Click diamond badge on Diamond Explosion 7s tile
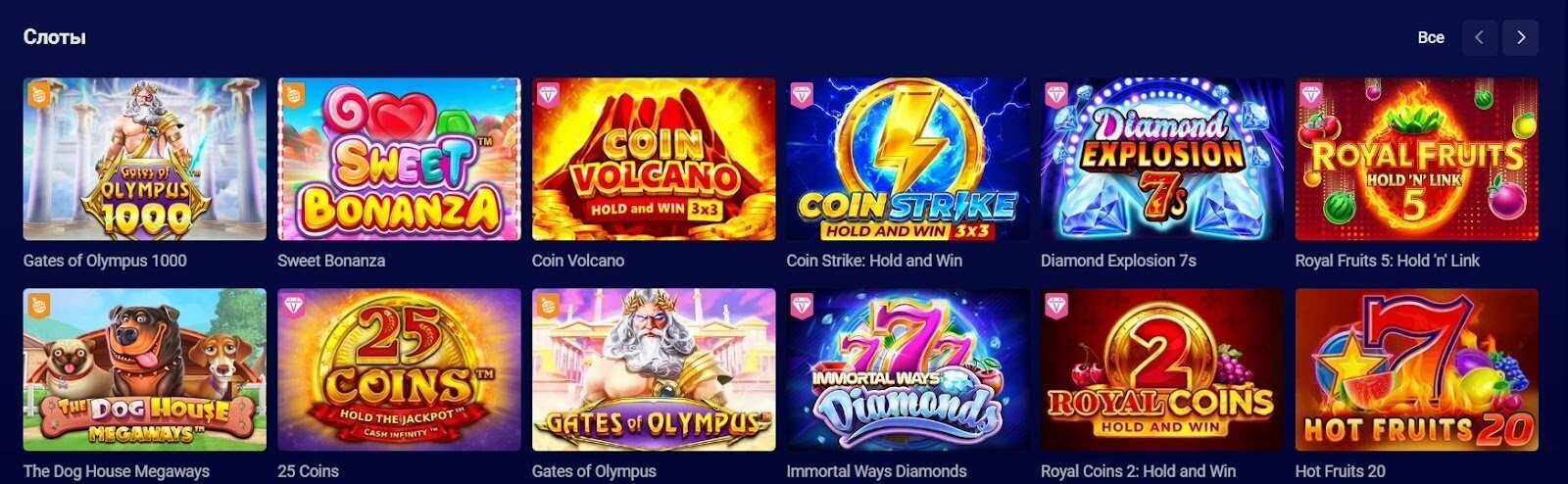 [1055, 94]
